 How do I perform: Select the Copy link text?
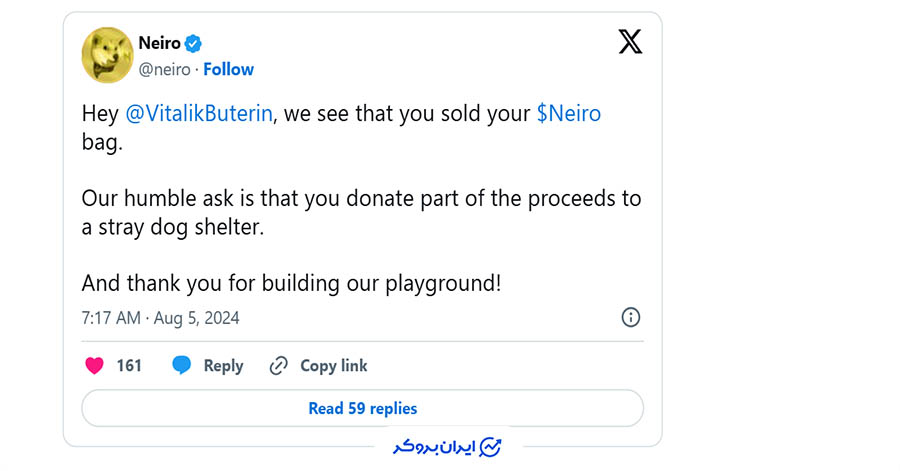pyautogui.click(x=334, y=366)
